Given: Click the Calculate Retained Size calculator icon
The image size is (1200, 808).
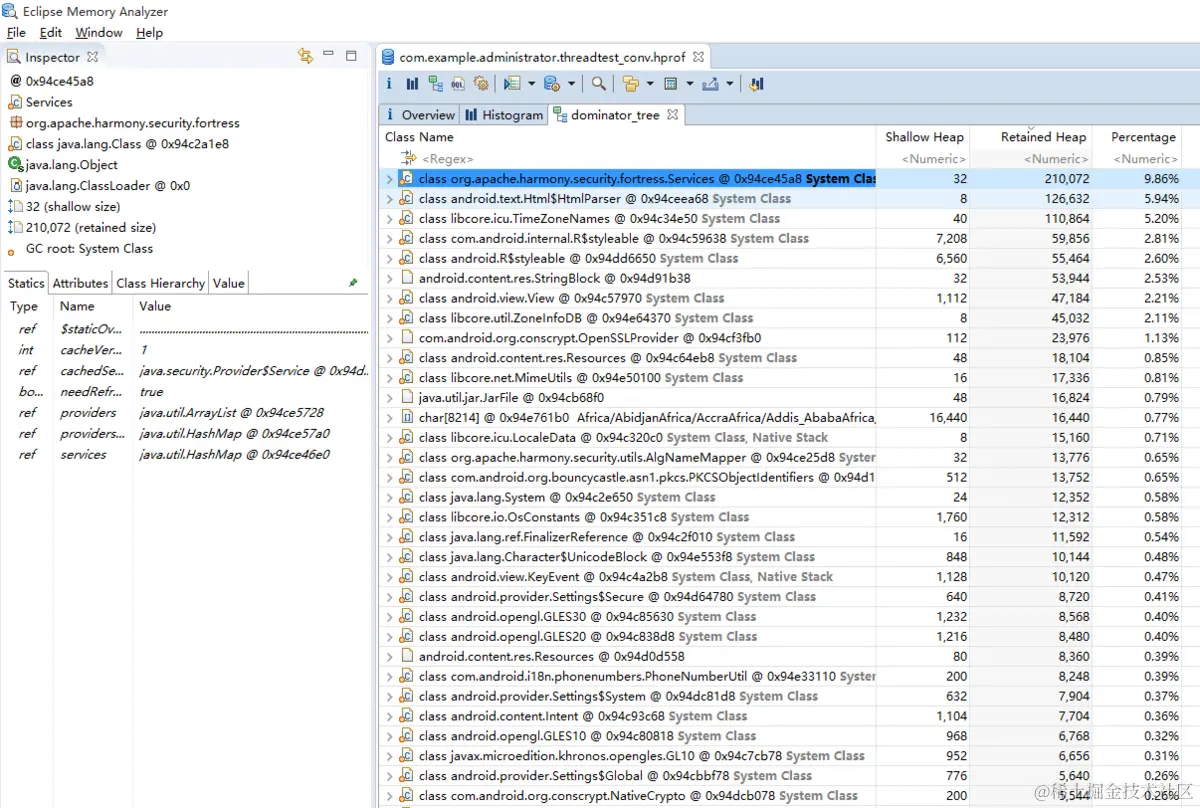Looking at the screenshot, I should [x=671, y=84].
